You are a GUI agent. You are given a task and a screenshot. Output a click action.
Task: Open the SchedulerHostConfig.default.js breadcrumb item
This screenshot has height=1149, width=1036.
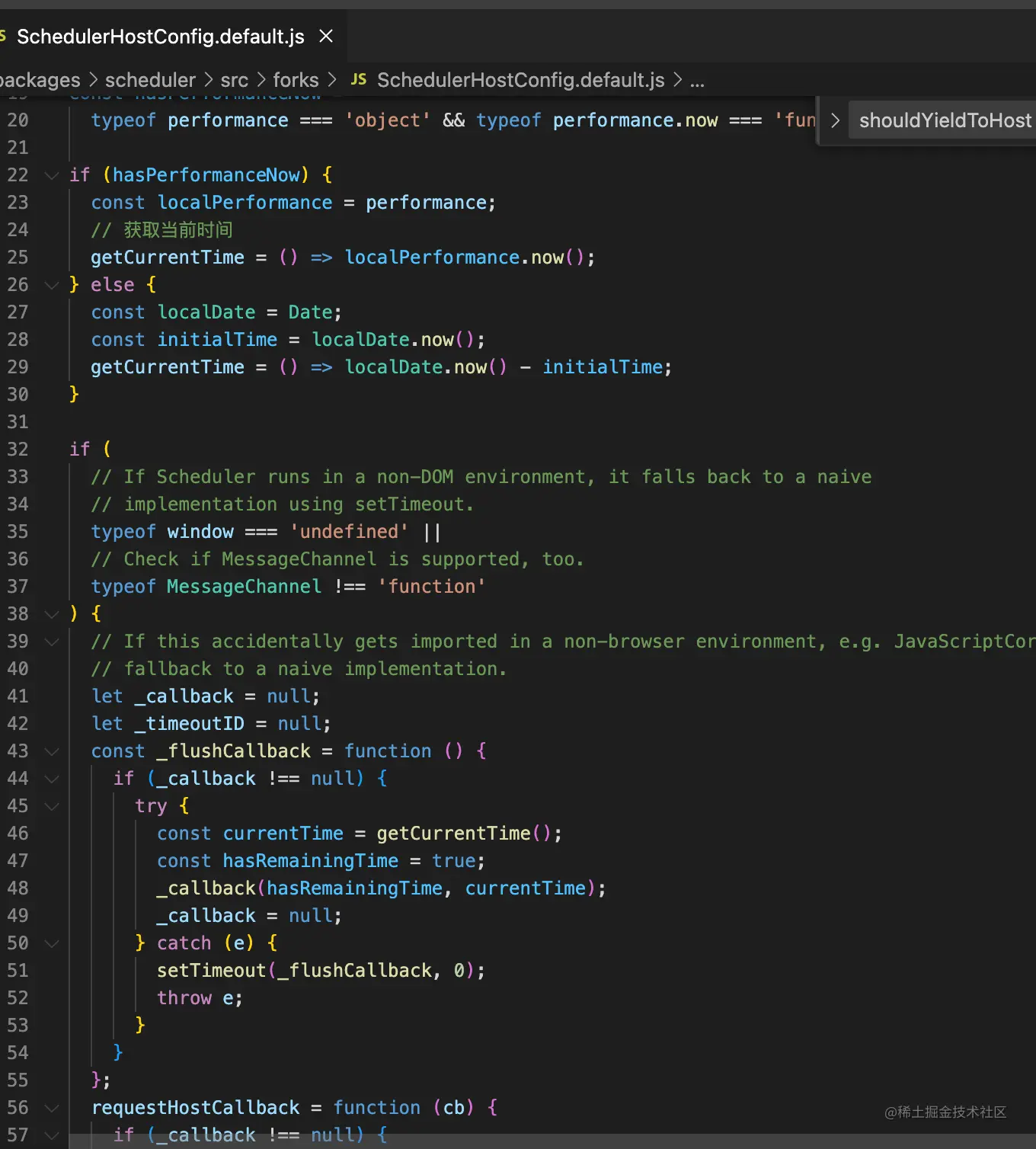click(521, 80)
